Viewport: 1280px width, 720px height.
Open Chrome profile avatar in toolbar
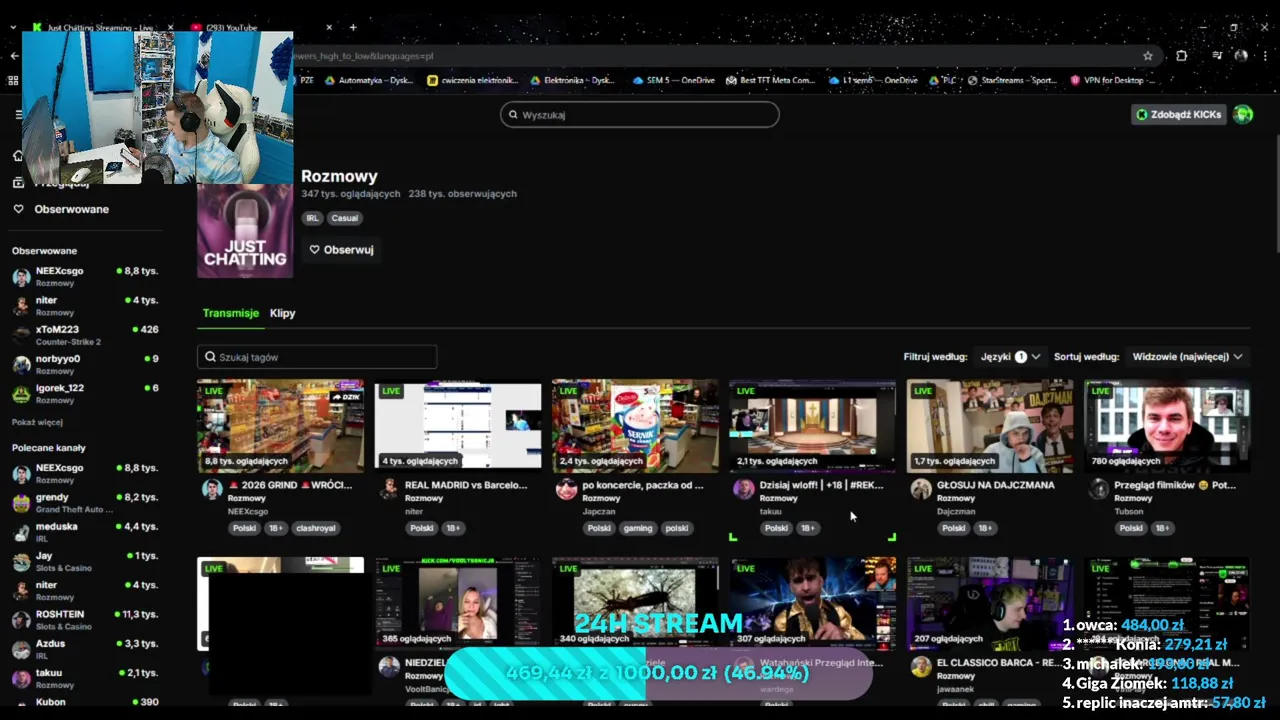point(1241,56)
